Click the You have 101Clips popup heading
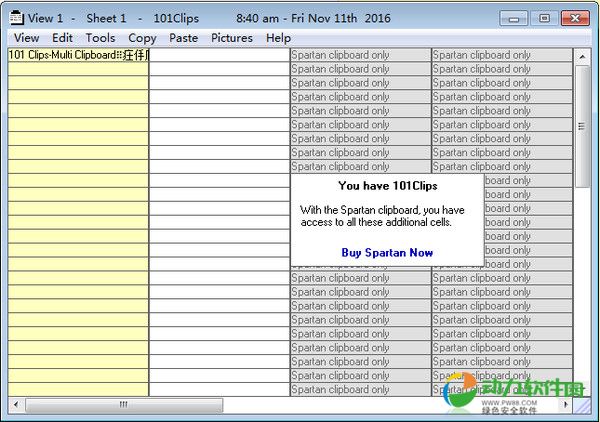 coord(387,186)
